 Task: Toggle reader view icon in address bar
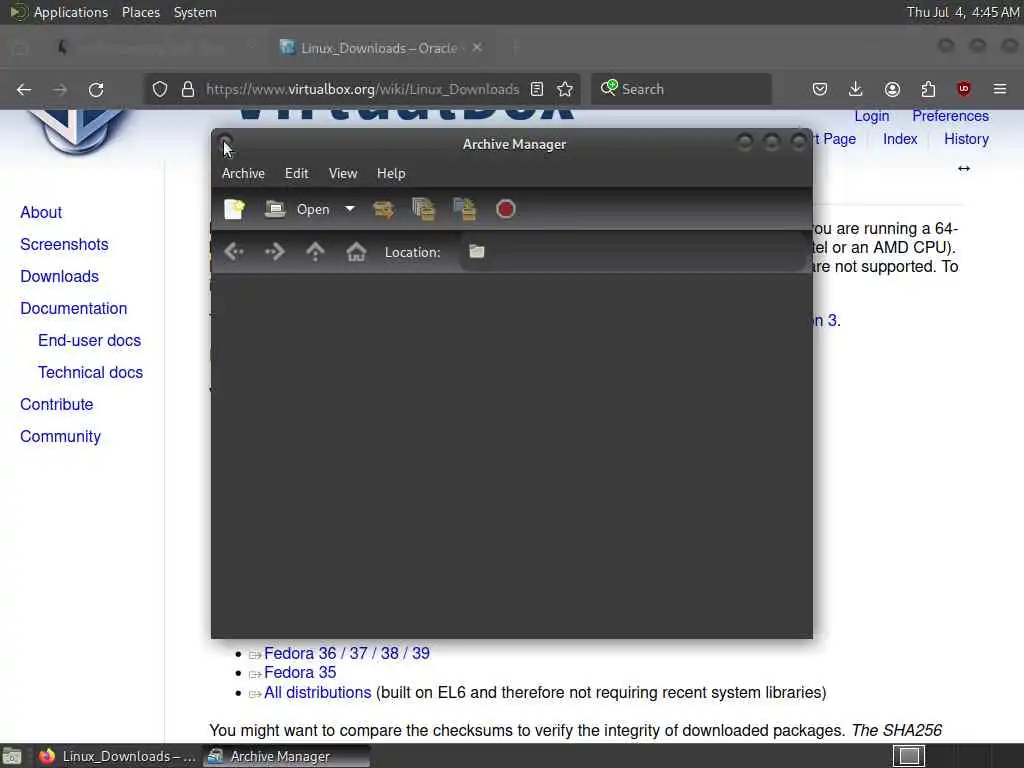(x=537, y=89)
